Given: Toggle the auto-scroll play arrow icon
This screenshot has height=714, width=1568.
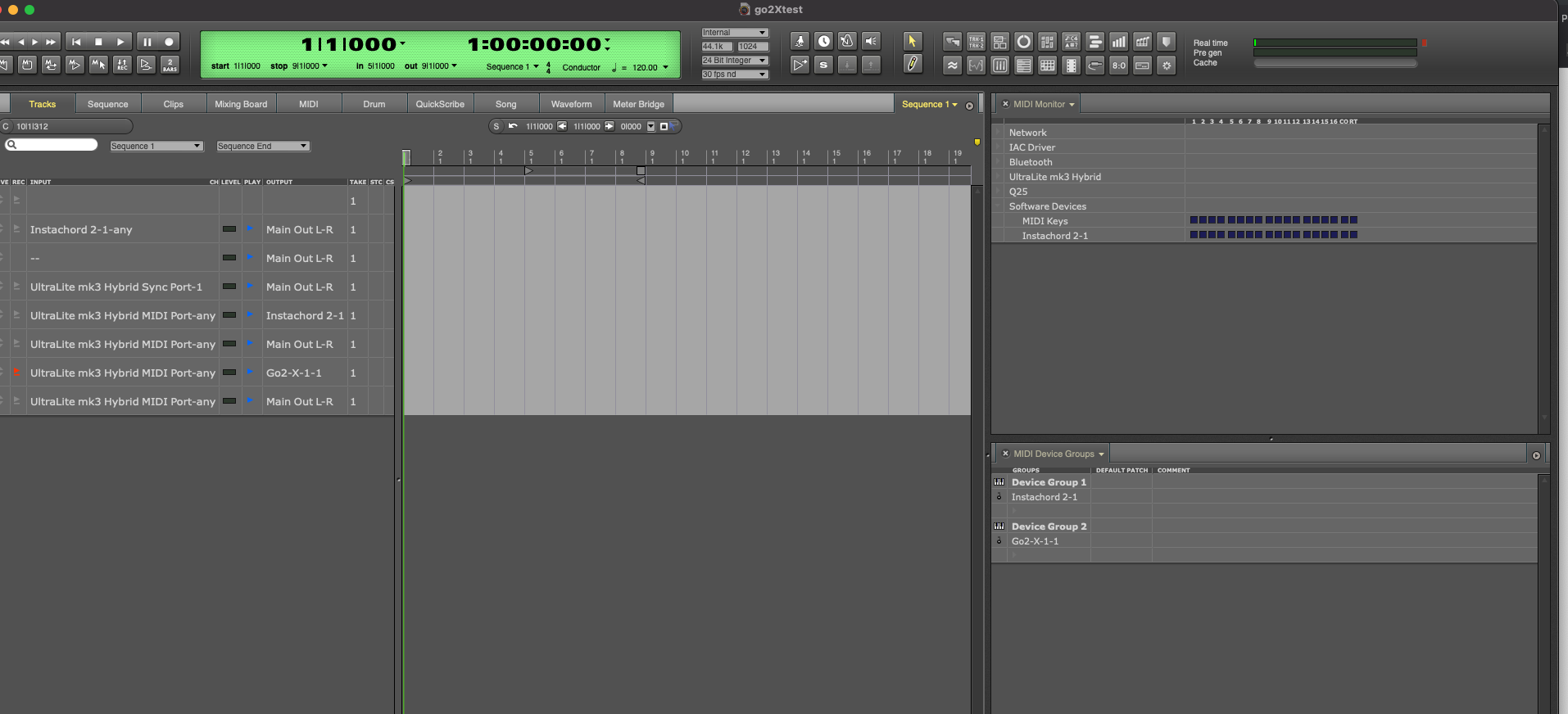Looking at the screenshot, I should 800,65.
